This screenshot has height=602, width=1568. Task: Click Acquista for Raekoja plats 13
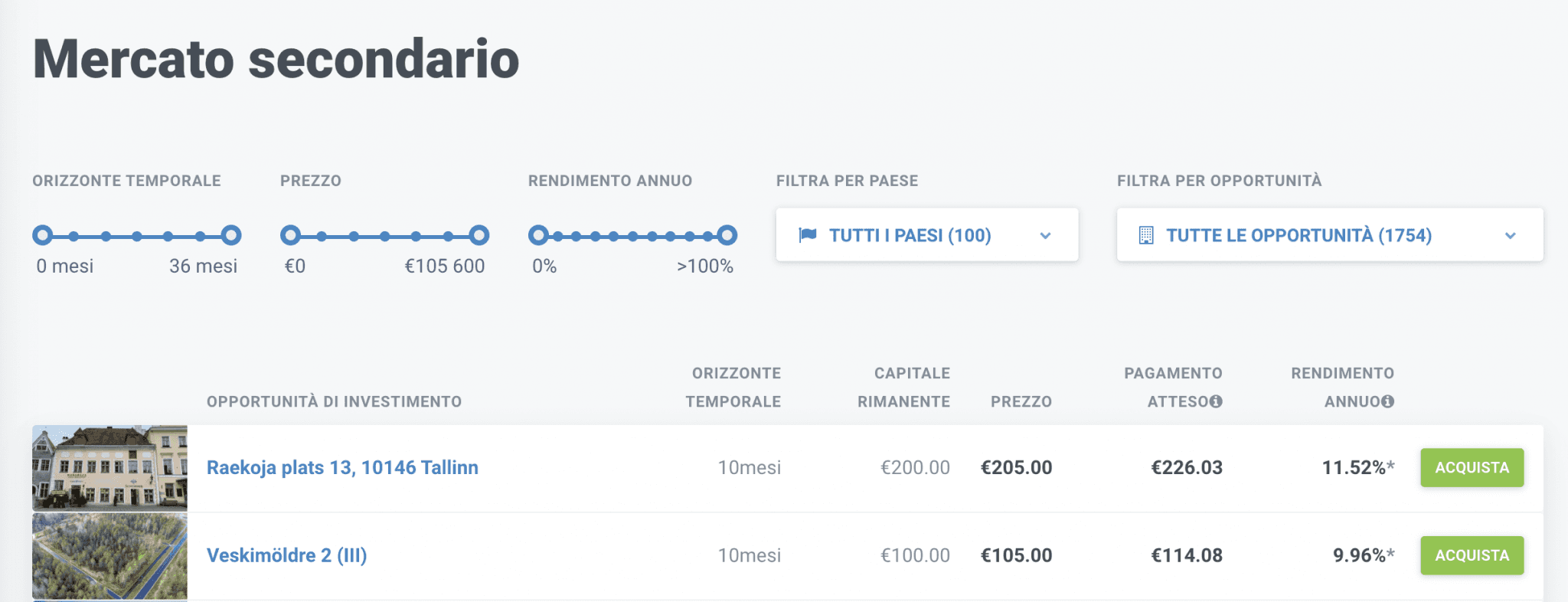click(1472, 467)
